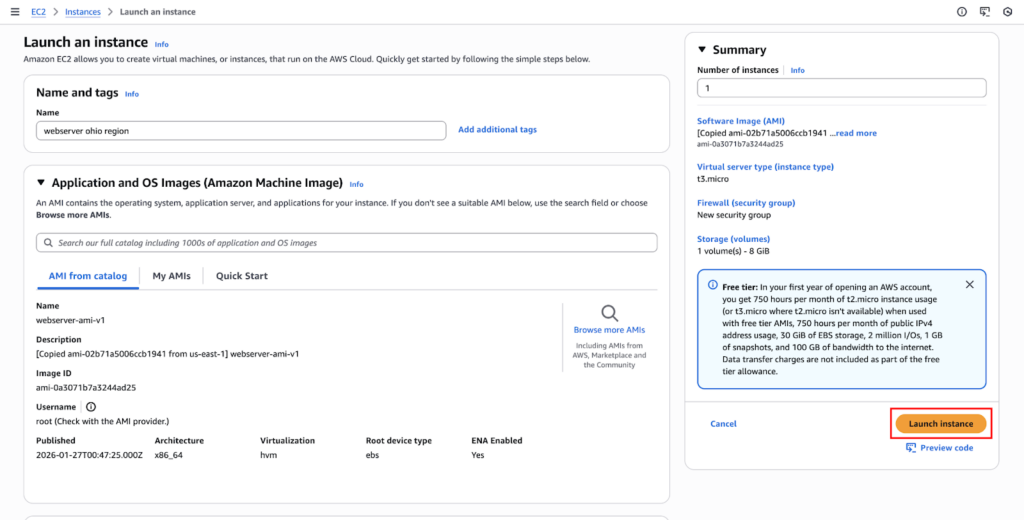Focus the instance Name input field

pyautogui.click(x=241, y=130)
